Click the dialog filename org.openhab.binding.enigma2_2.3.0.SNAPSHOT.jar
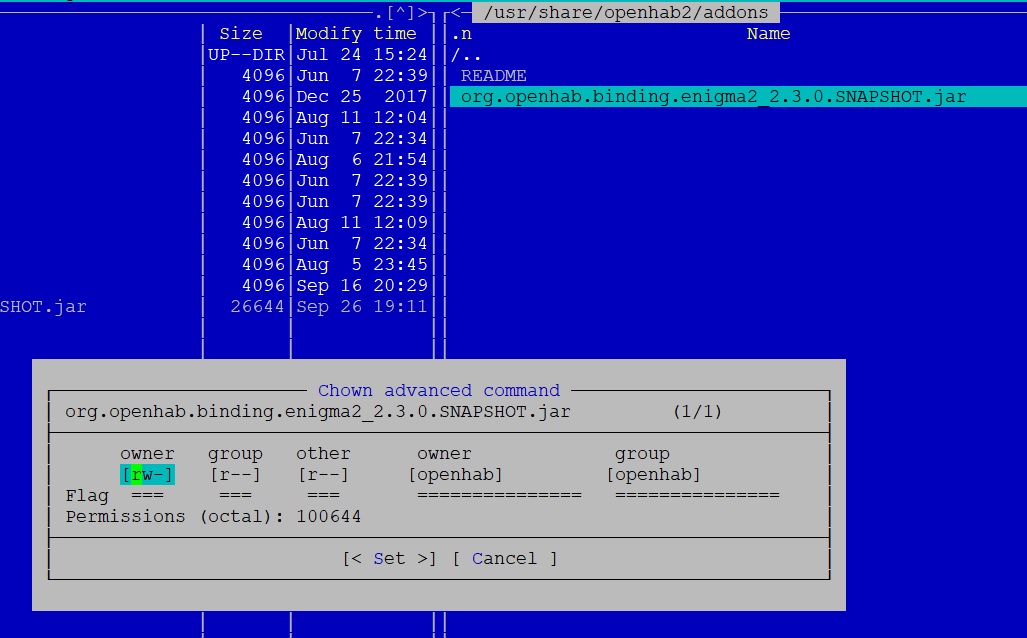Image resolution: width=1027 pixels, height=638 pixels. (x=318, y=412)
